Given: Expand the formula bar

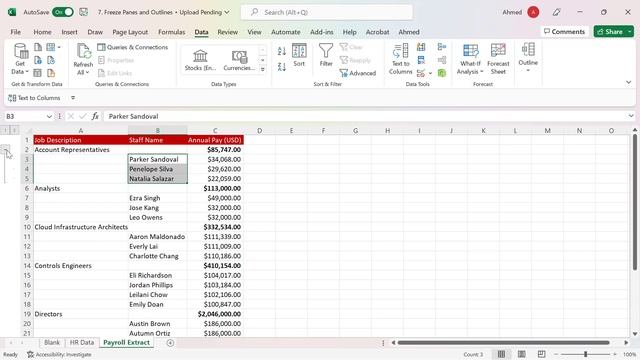Looking at the screenshot, I should tap(631, 116).
